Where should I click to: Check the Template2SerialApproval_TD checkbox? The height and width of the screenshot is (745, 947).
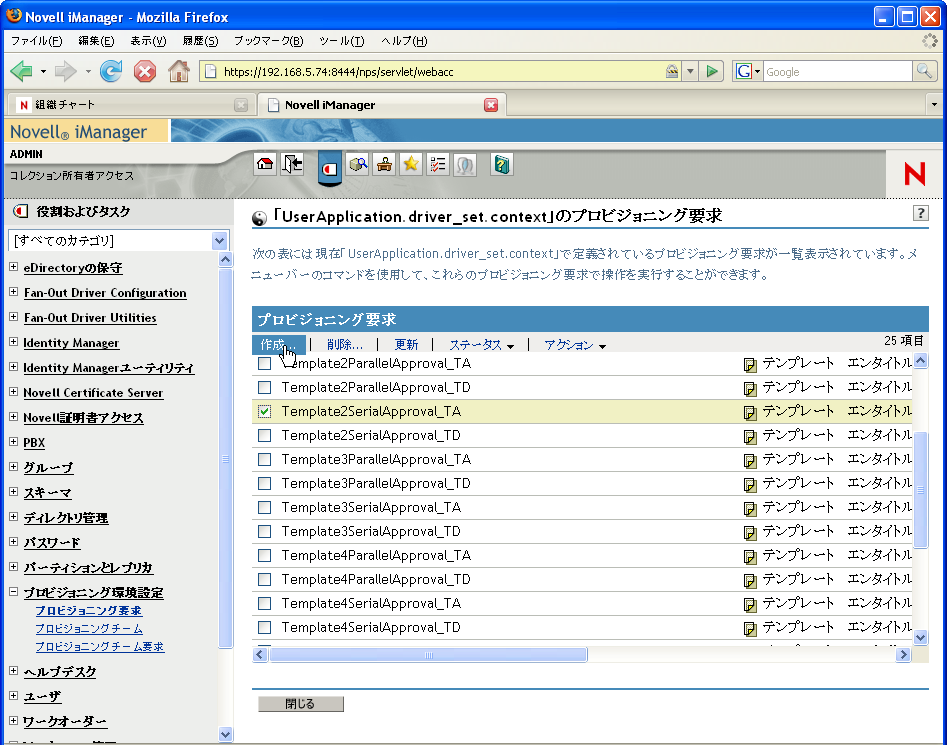point(265,436)
